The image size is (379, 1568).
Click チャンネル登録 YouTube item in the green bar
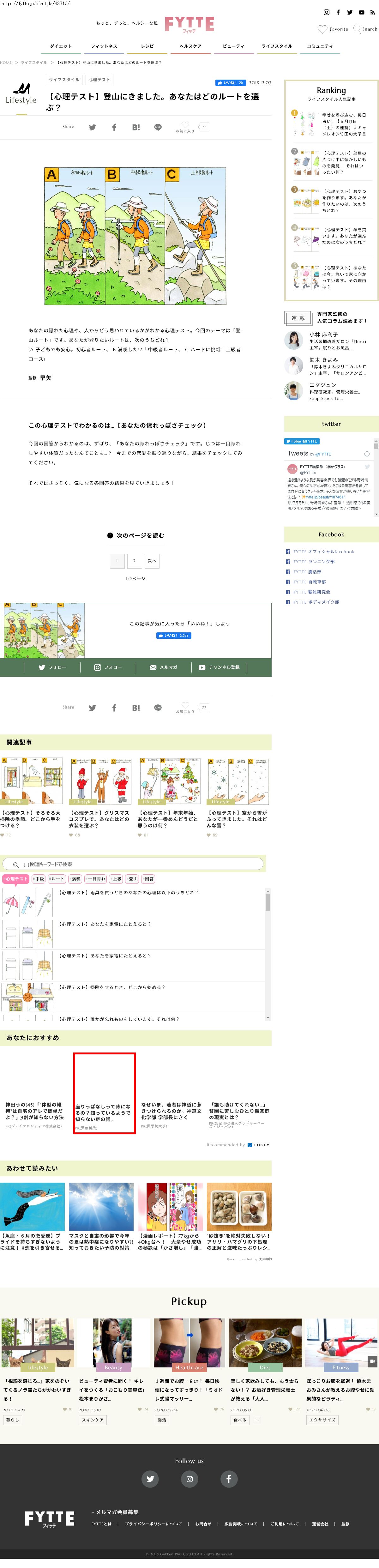coord(219,667)
